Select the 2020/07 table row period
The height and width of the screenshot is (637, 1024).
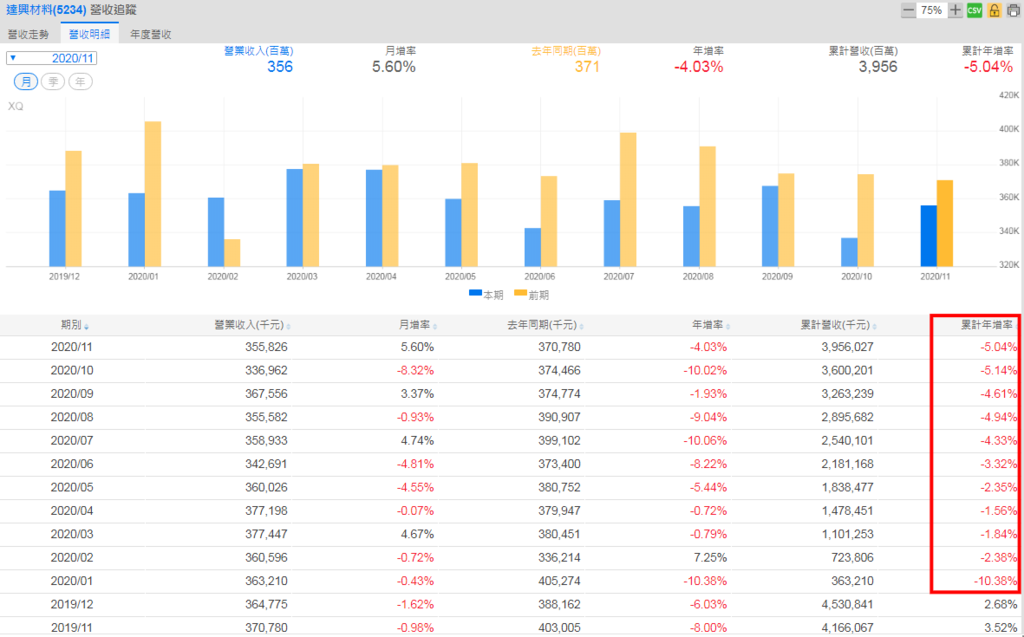tap(72, 440)
